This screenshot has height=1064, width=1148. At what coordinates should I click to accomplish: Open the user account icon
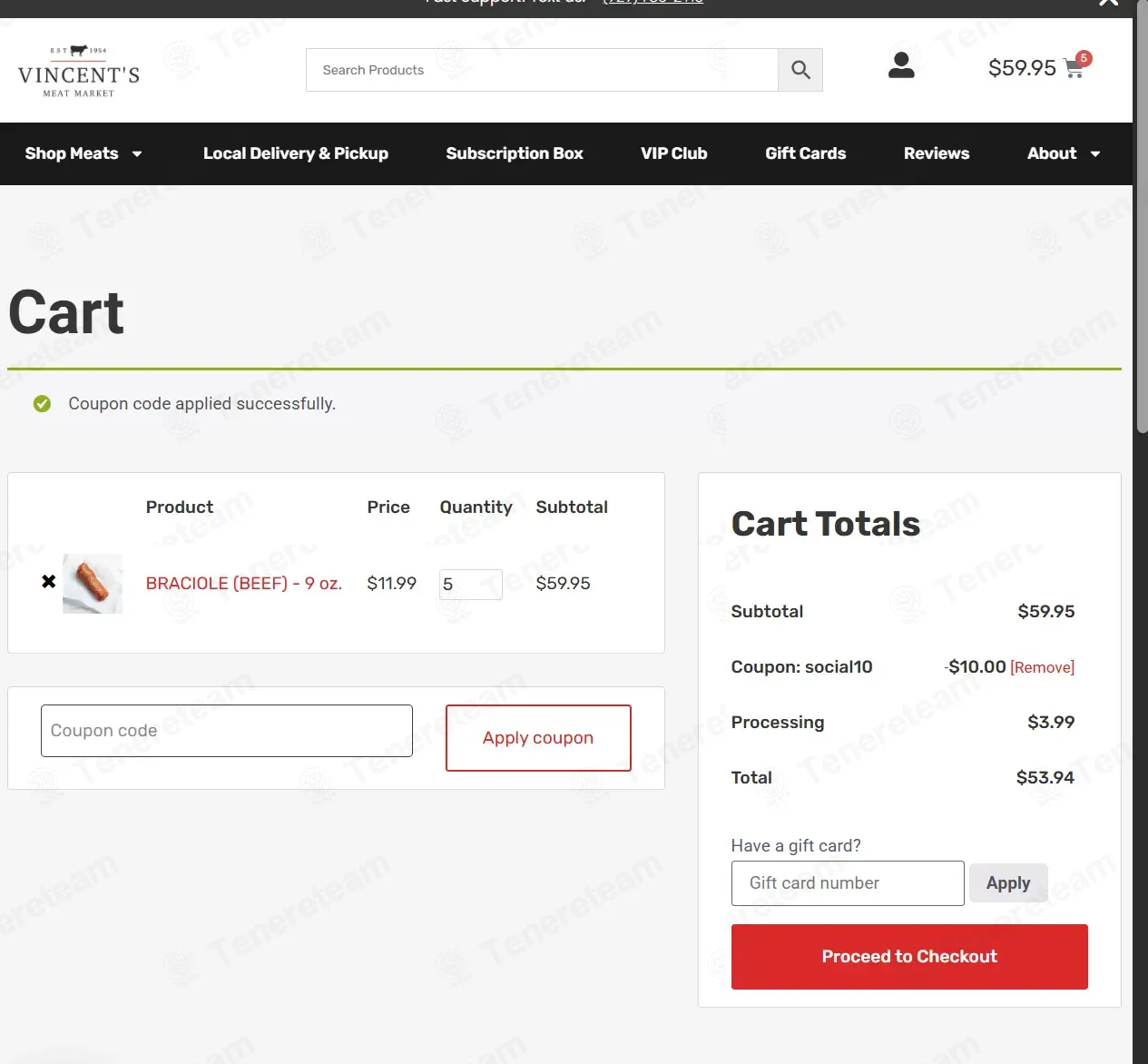pos(901,65)
